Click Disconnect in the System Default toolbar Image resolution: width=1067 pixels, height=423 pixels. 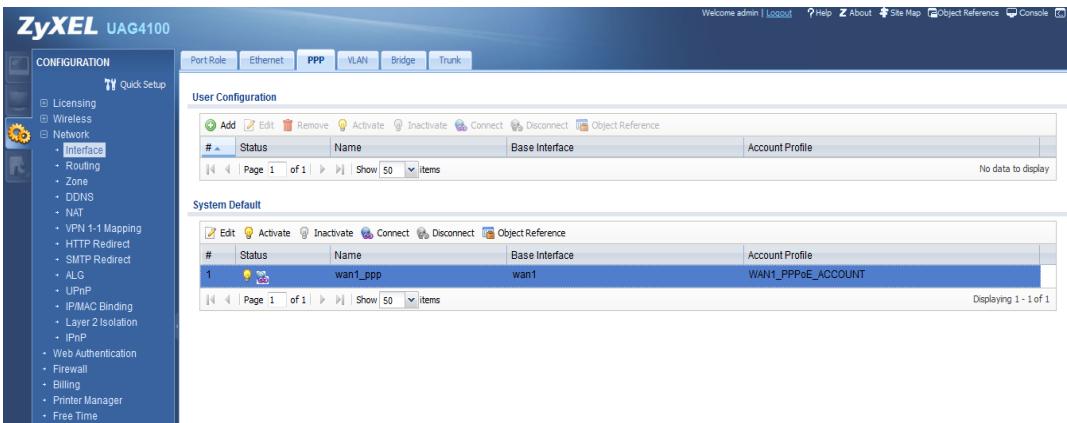pos(445,233)
